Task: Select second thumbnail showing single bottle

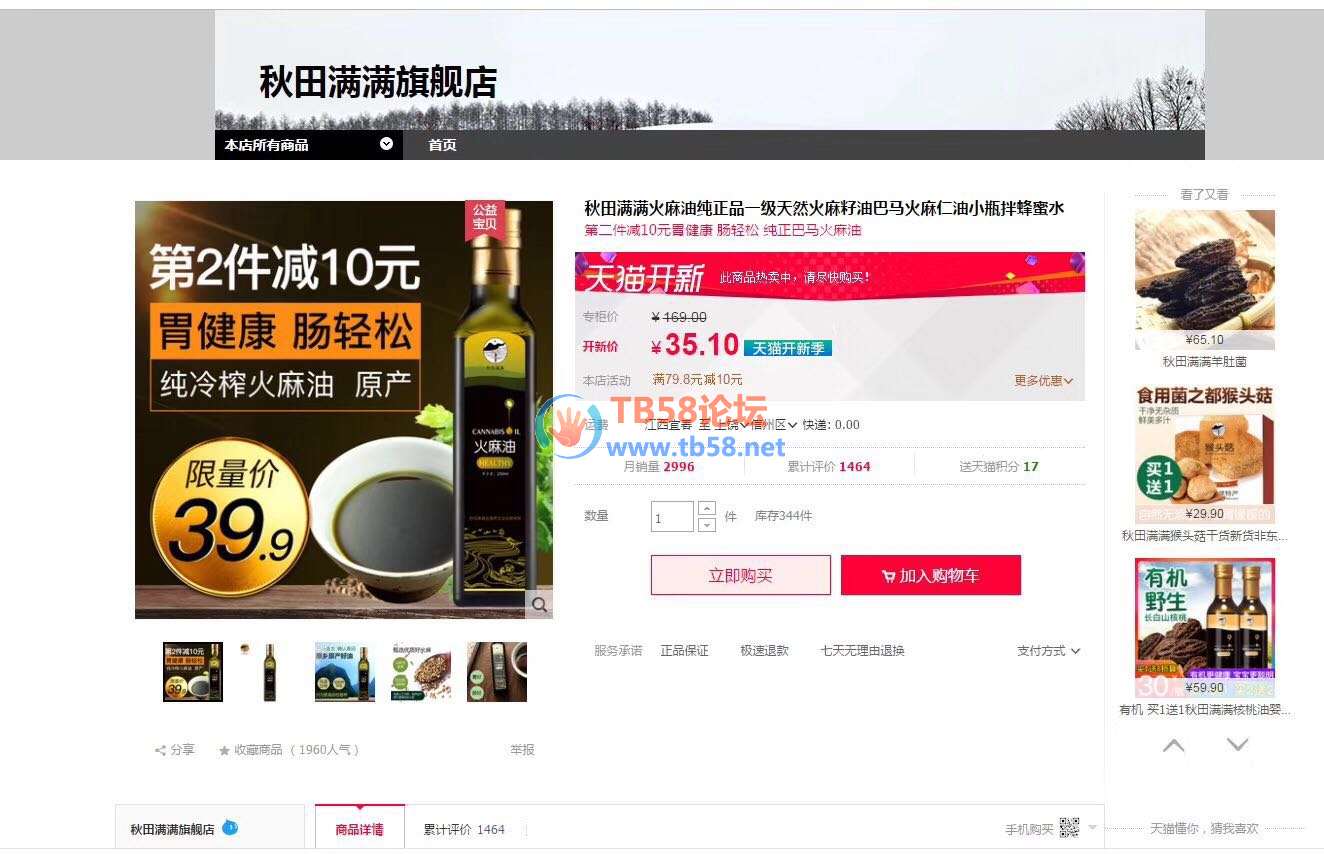Action: point(269,672)
